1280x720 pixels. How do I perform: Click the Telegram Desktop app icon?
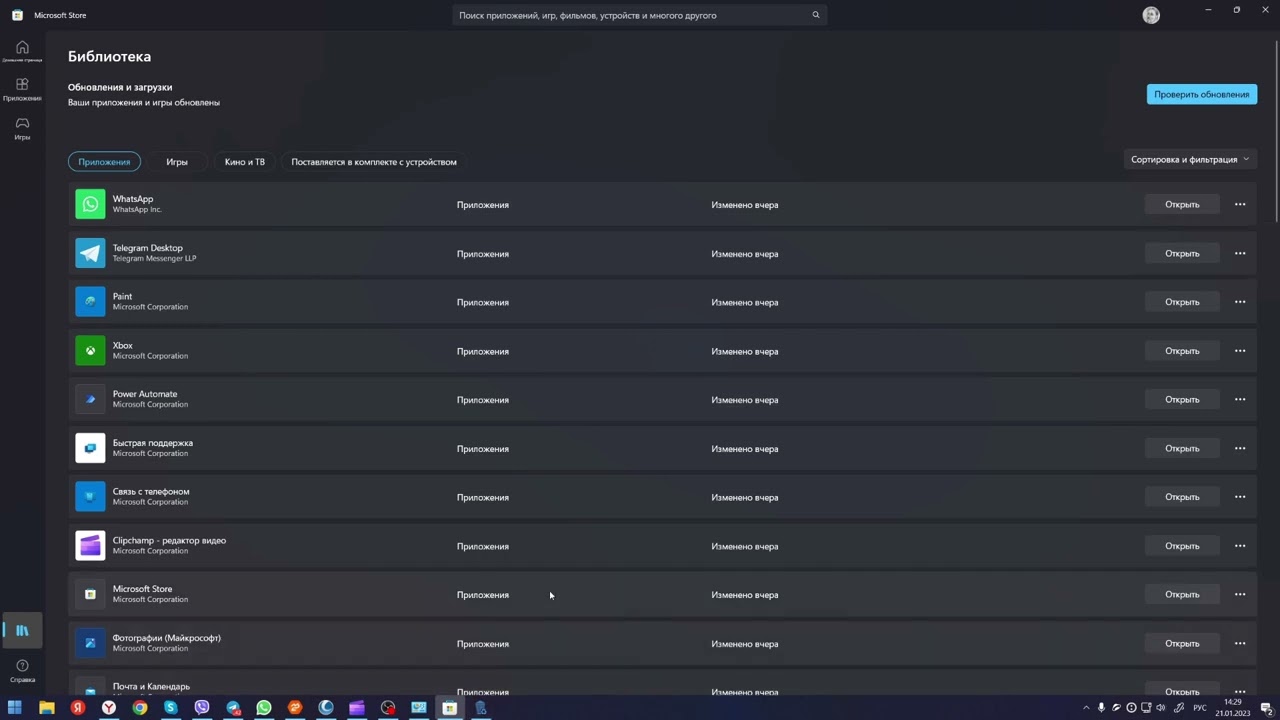click(90, 253)
